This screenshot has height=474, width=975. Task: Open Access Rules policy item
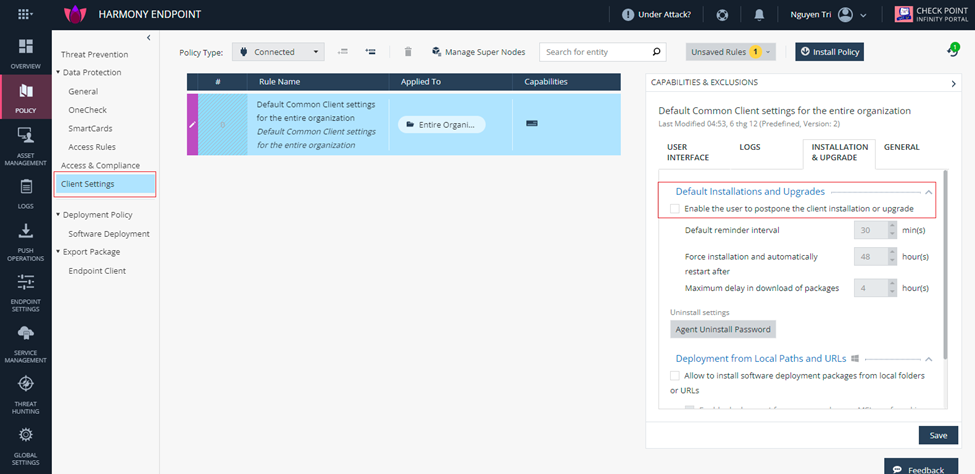tap(92, 147)
